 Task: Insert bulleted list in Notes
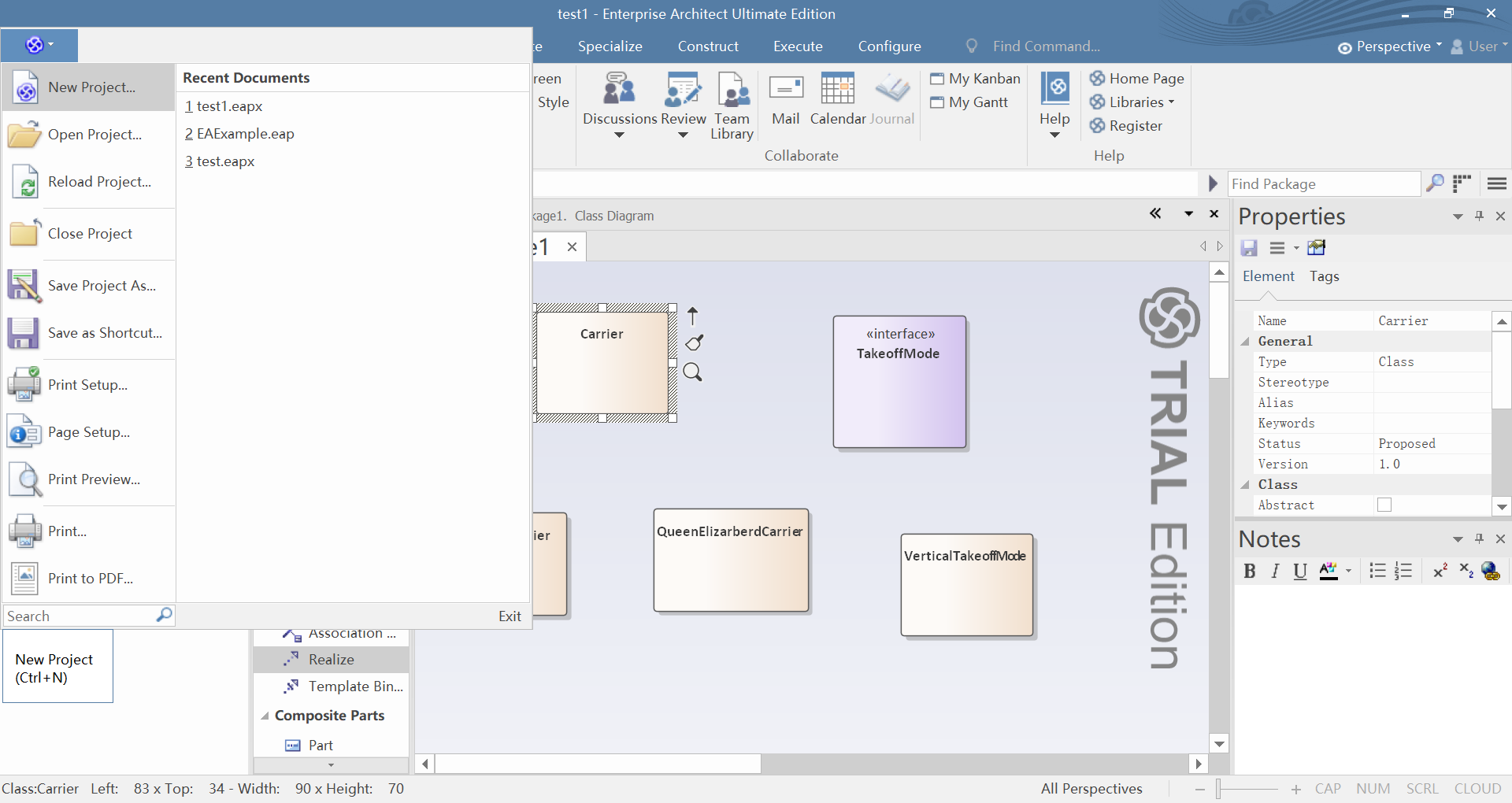click(1377, 571)
